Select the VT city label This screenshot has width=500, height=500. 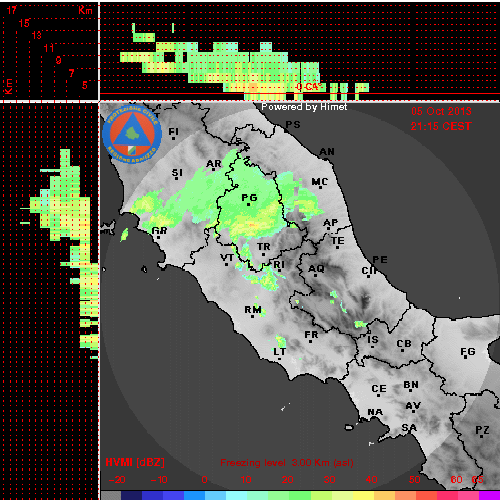click(x=227, y=258)
